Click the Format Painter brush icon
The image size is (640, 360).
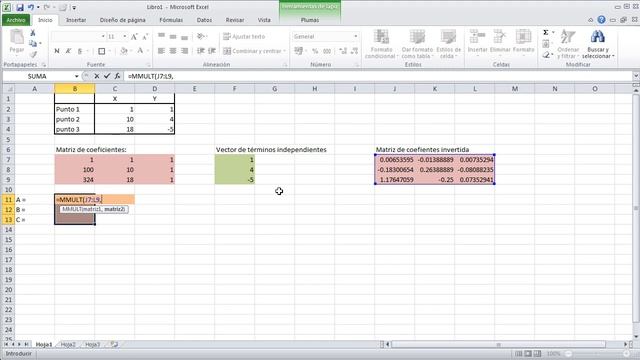click(x=33, y=54)
